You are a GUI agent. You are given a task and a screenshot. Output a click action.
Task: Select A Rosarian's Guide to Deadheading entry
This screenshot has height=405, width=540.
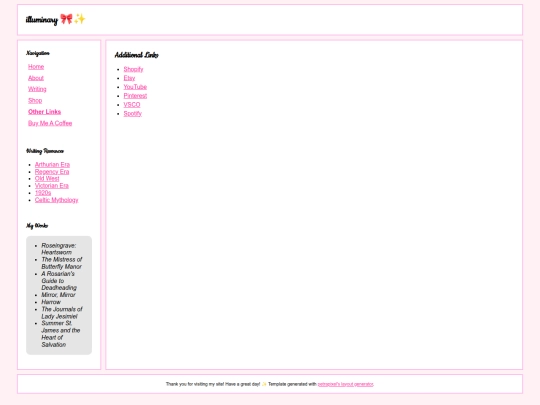[59, 280]
